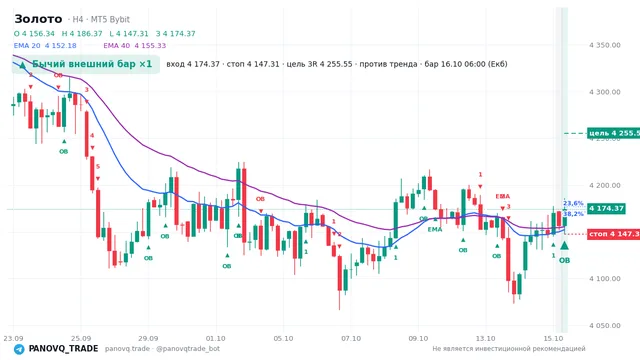Viewport: 640px width, 360px height.
Task: Click the Не является инвестиционной рекомендацией disclaimer
Action: tap(509, 349)
